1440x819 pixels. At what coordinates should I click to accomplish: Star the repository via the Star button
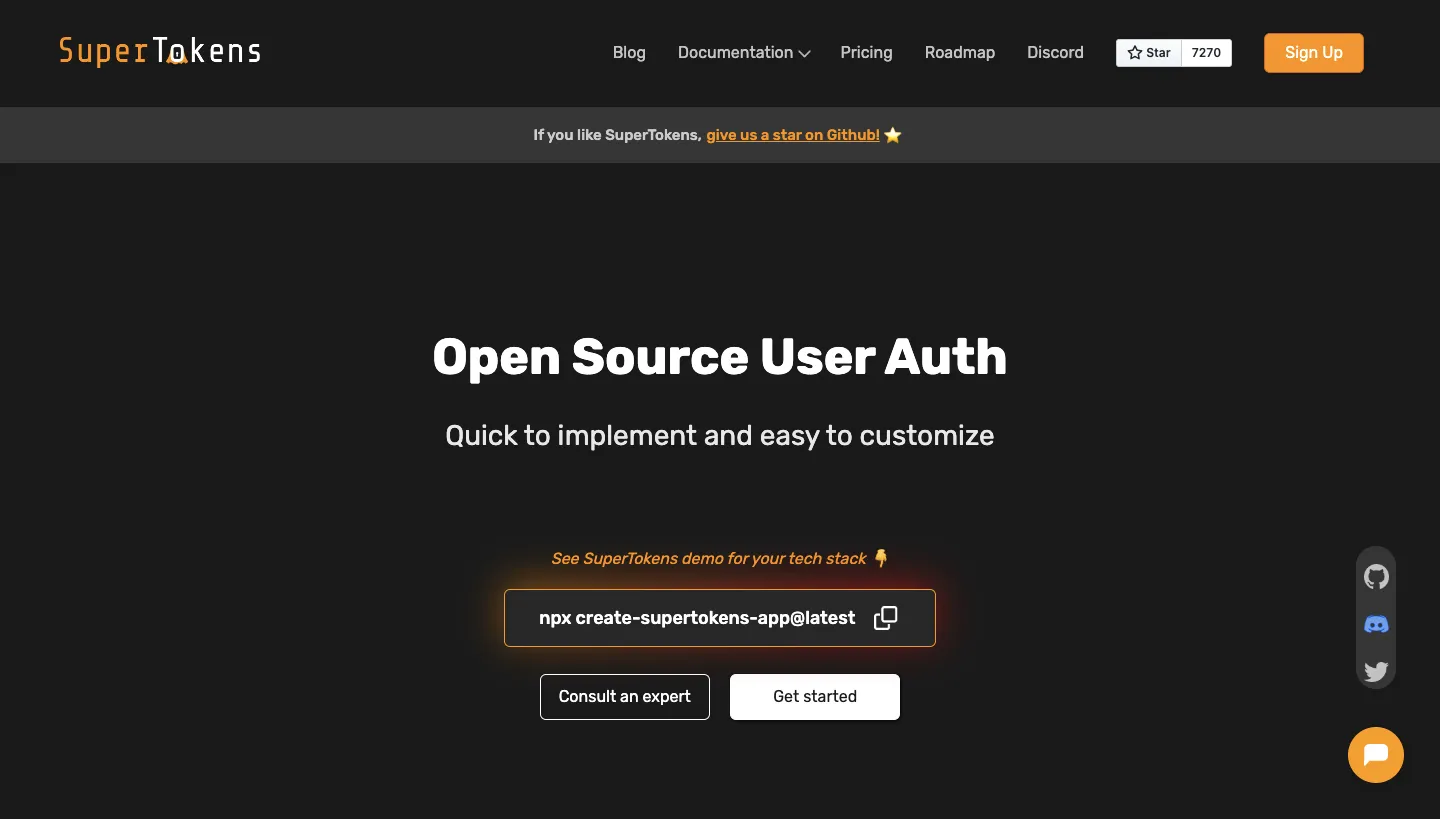(x=1148, y=52)
